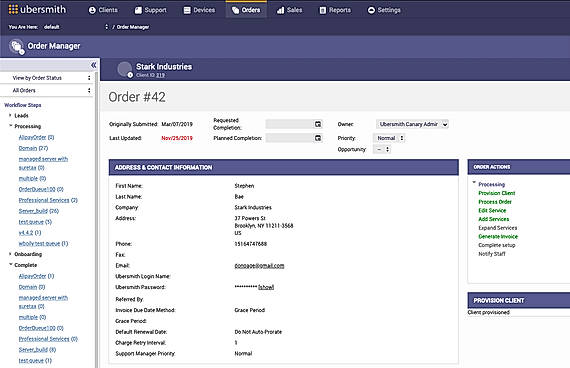Click Expand Services action

point(498,228)
